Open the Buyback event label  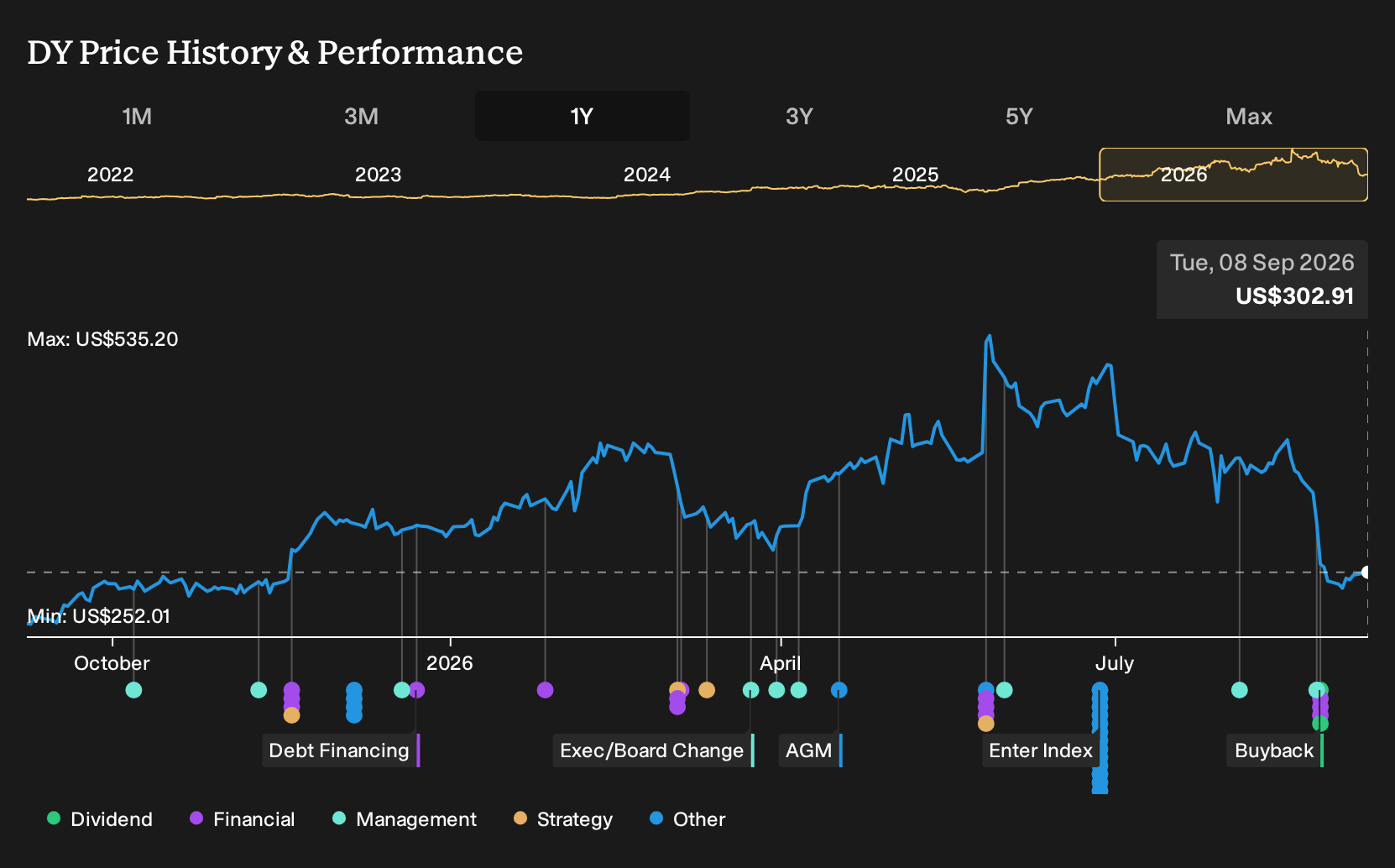click(x=1274, y=750)
